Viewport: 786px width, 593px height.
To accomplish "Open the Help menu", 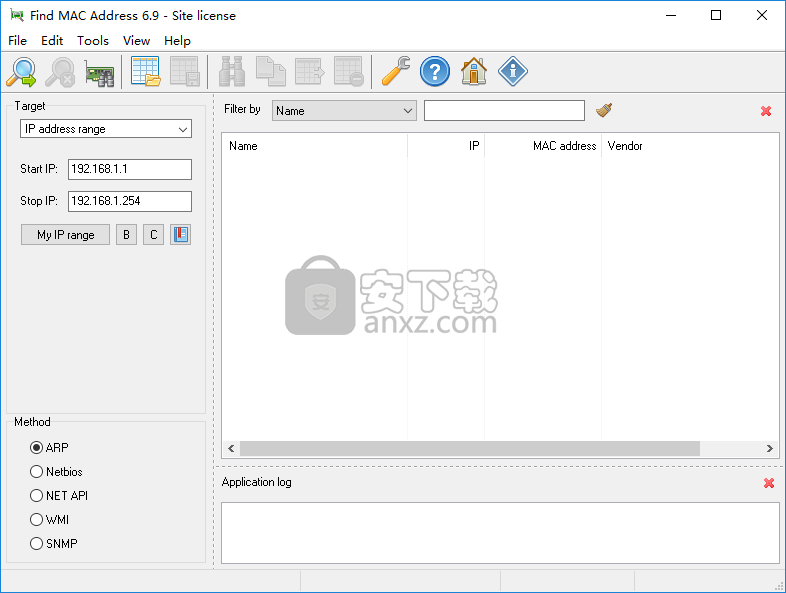I will pyautogui.click(x=177, y=41).
